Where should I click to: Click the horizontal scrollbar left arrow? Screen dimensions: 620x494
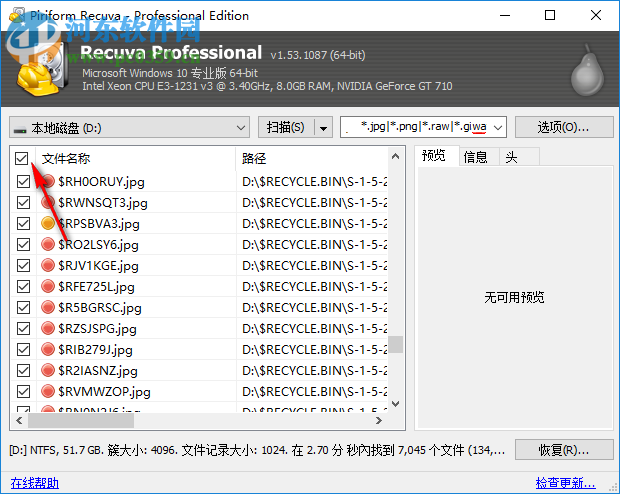coord(19,420)
